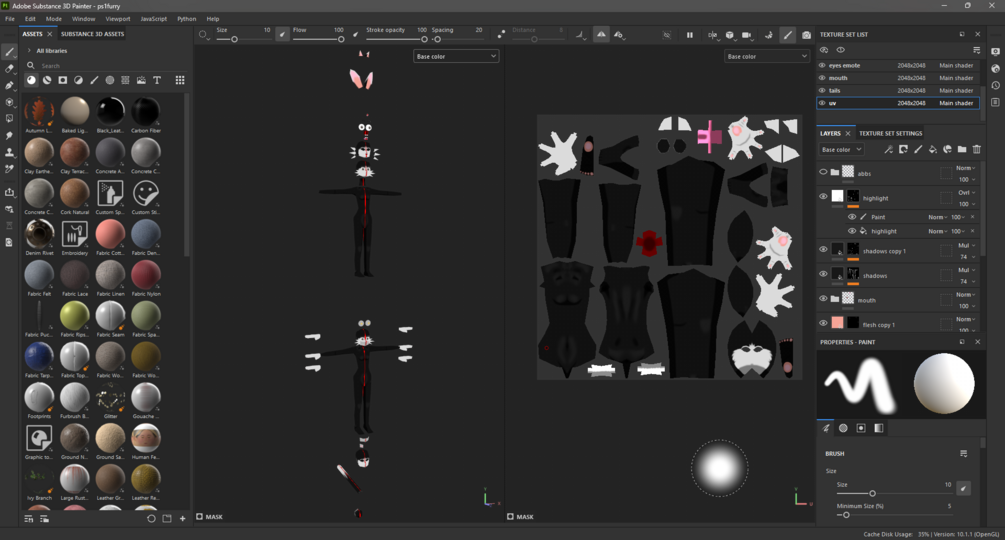This screenshot has height=540, width=1005.
Task: Close the Assets tab
Action: (49, 34)
